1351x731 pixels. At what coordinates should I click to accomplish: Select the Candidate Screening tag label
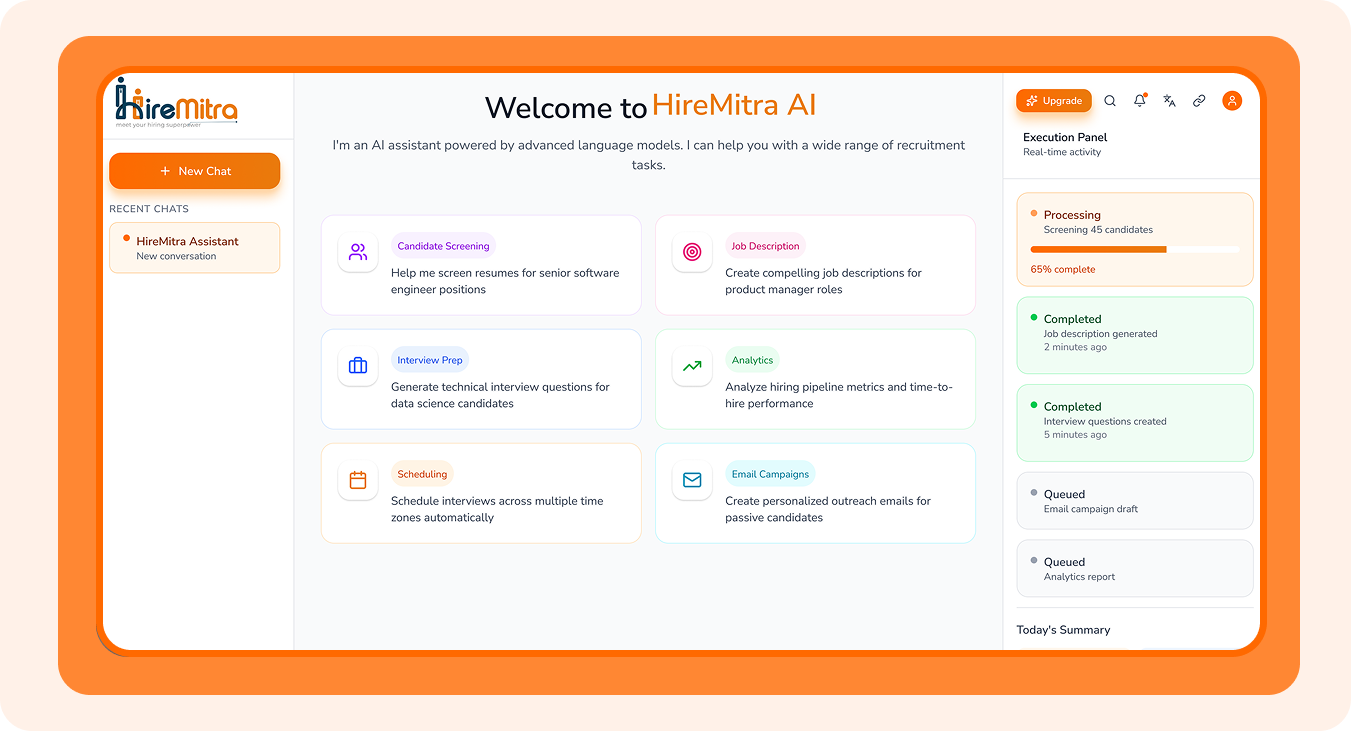443,246
